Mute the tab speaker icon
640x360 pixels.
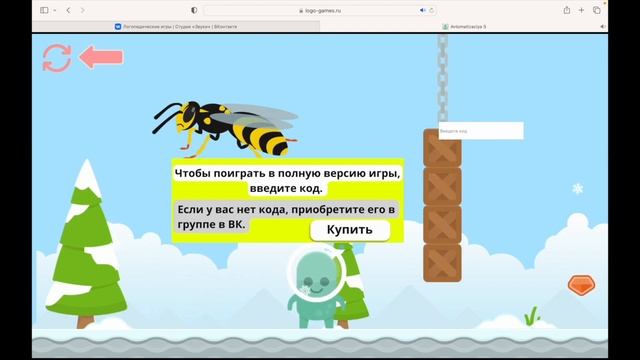[602, 27]
